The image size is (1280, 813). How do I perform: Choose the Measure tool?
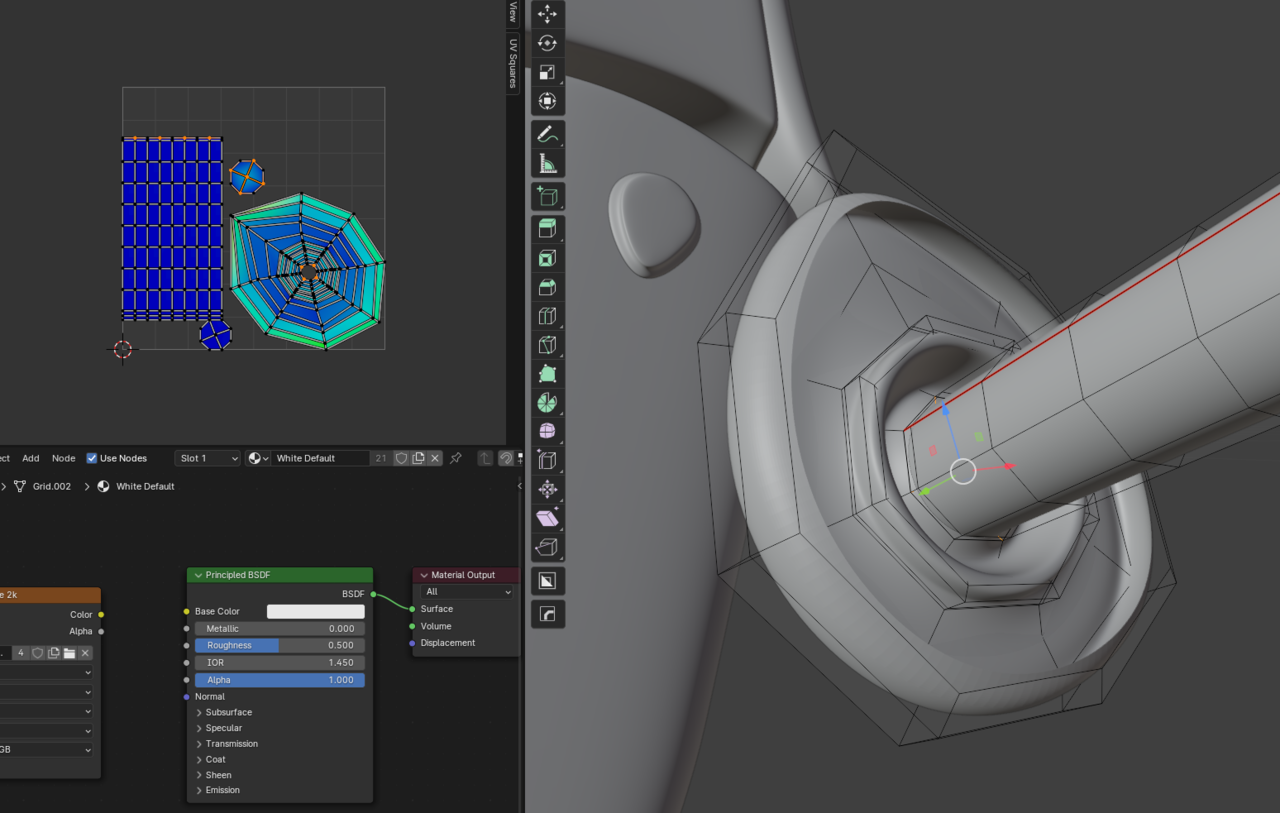(547, 164)
